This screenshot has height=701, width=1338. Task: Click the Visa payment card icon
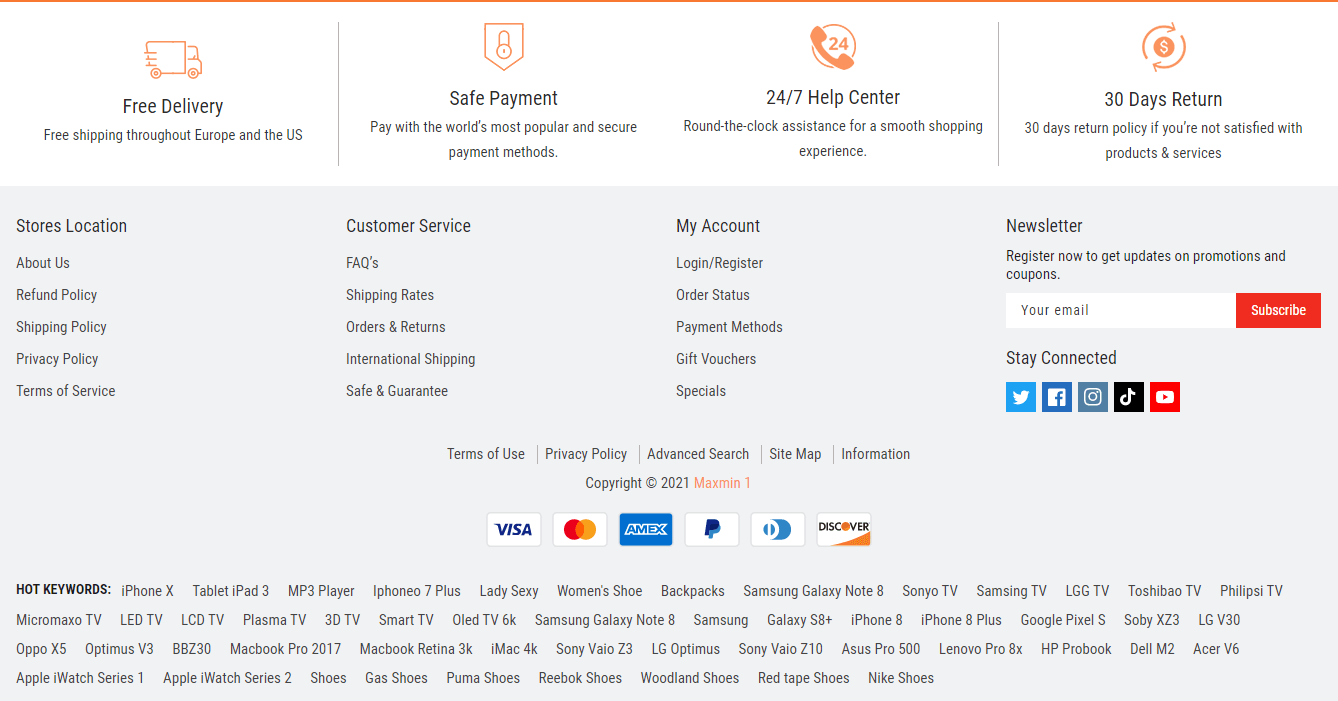514,529
